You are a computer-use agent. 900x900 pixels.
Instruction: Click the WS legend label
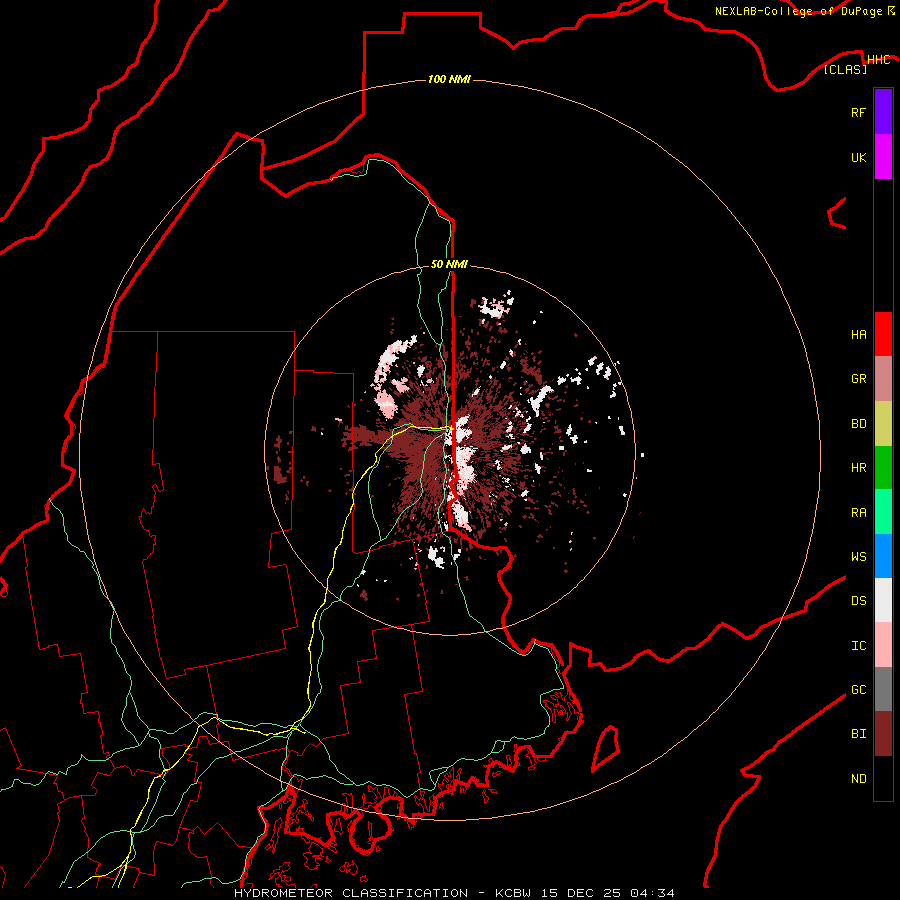858,557
